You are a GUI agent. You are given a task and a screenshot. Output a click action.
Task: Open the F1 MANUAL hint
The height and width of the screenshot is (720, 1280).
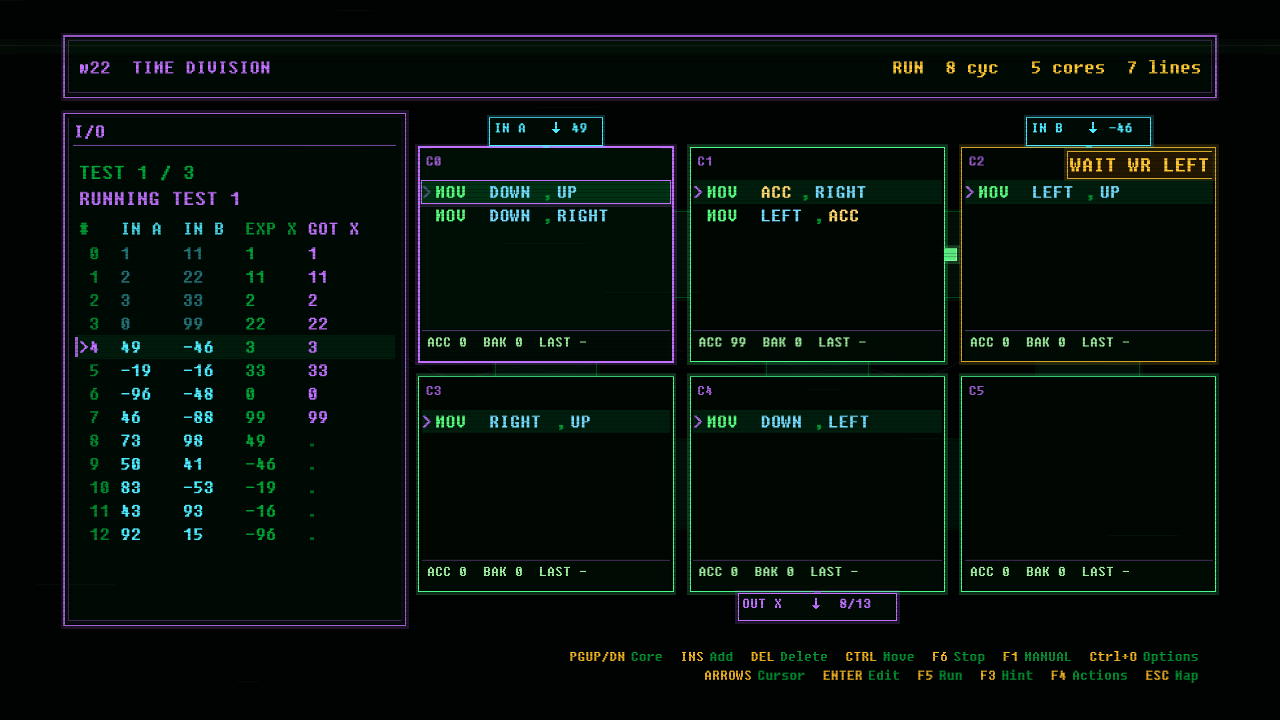click(x=1036, y=657)
